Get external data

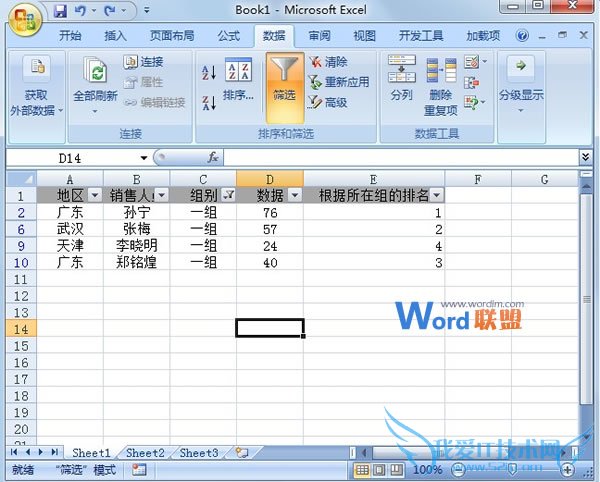(x=36, y=86)
